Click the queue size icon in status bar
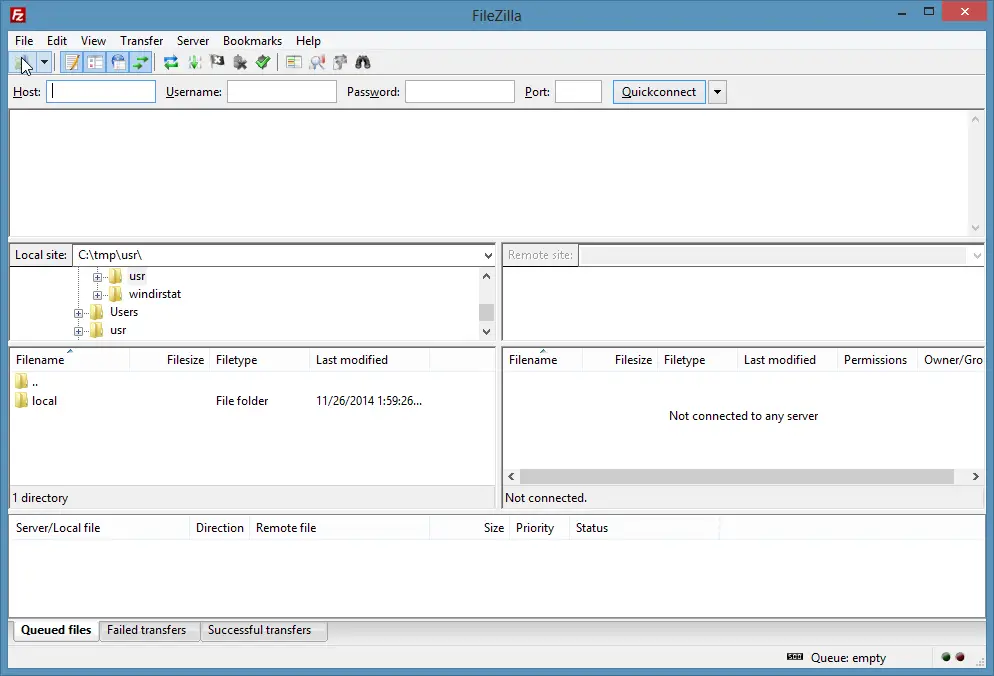Viewport: 994px width, 676px height. (795, 657)
